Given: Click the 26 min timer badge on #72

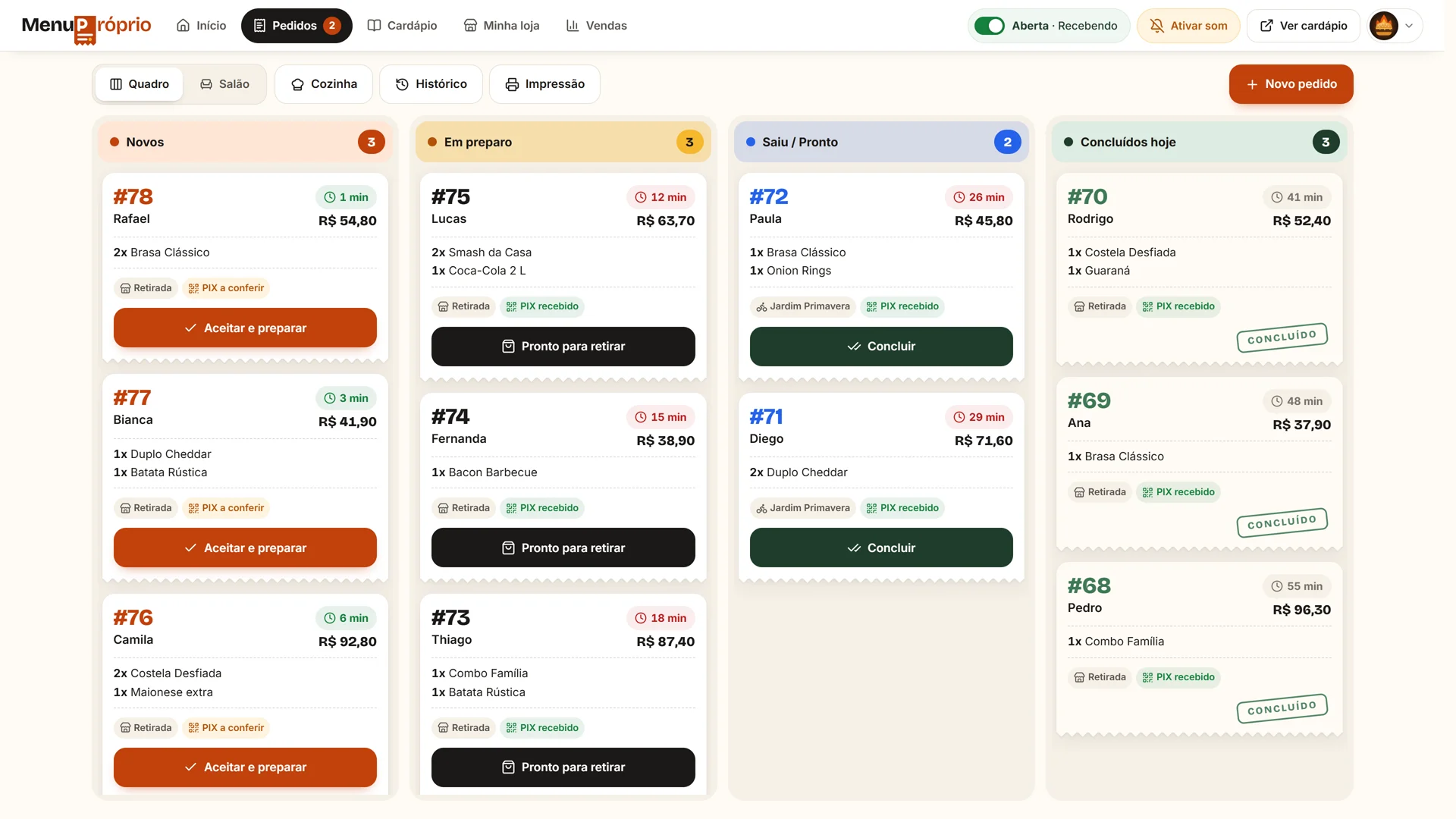Looking at the screenshot, I should coord(979,197).
